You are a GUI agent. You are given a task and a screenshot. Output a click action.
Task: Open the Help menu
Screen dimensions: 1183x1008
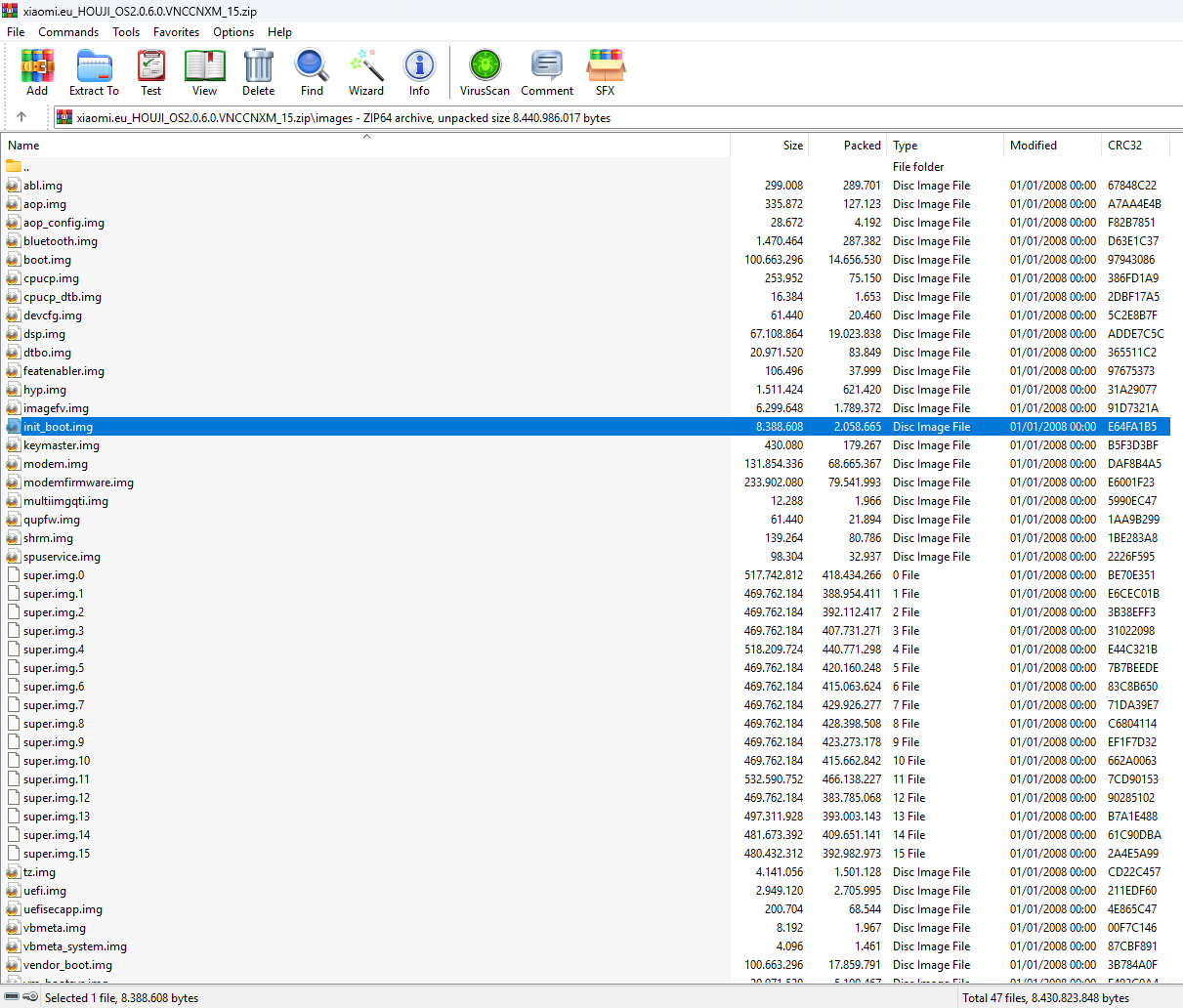click(279, 32)
